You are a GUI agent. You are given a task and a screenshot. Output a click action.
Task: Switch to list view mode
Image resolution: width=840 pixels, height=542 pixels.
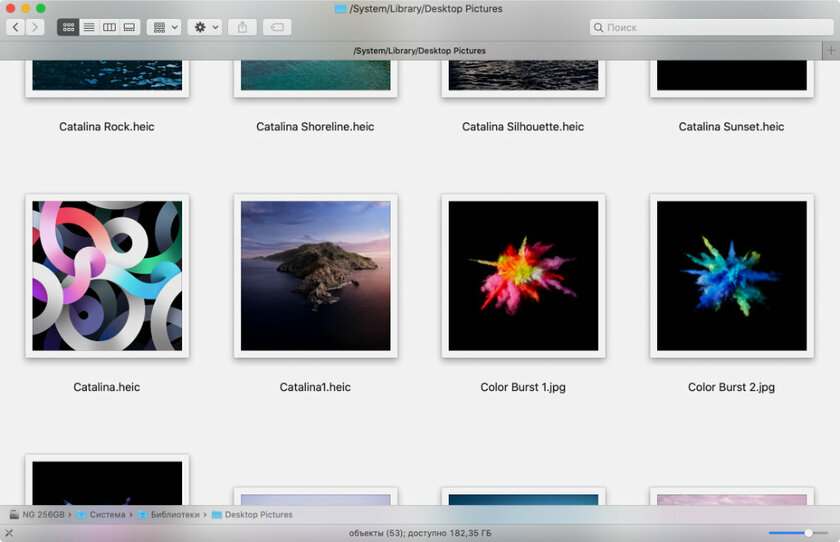(89, 27)
